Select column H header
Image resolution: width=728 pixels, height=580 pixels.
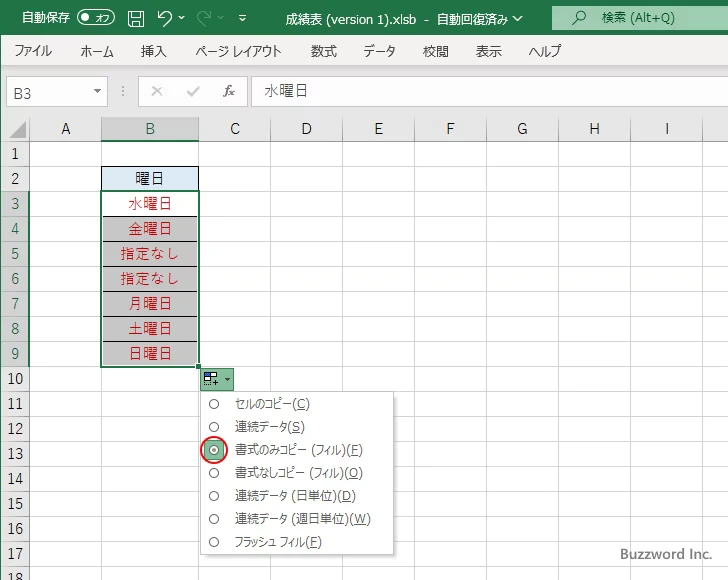click(x=594, y=129)
